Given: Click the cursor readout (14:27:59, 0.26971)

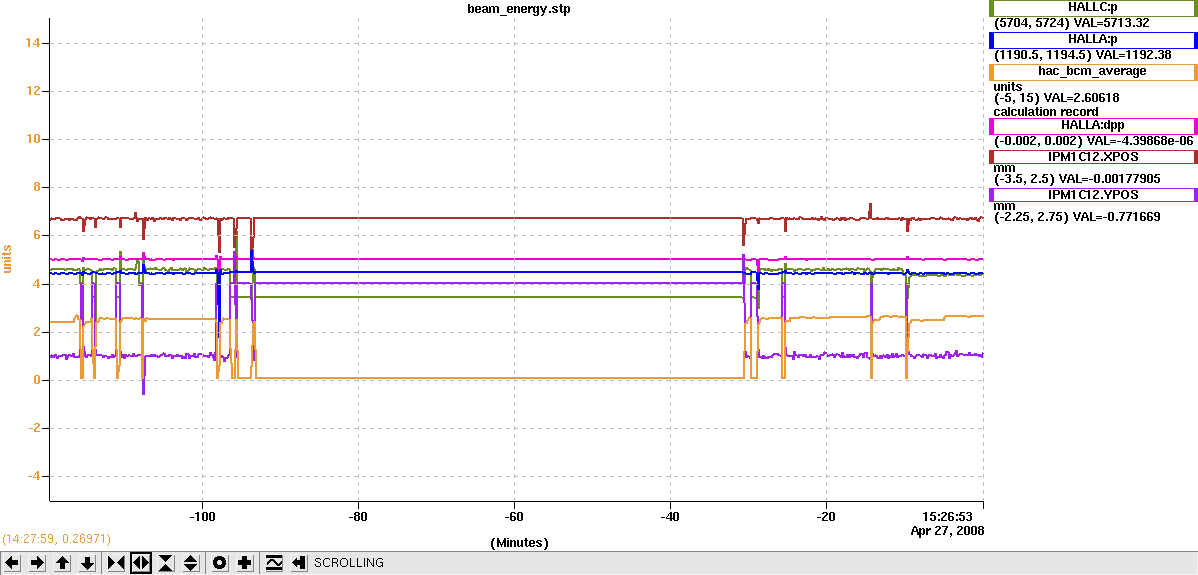Looking at the screenshot, I should coord(55,539).
